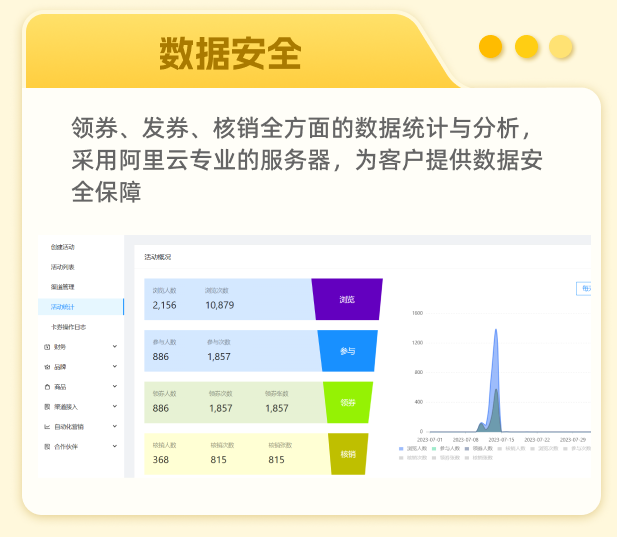Expand the 品牌 menu chevron

click(115, 367)
